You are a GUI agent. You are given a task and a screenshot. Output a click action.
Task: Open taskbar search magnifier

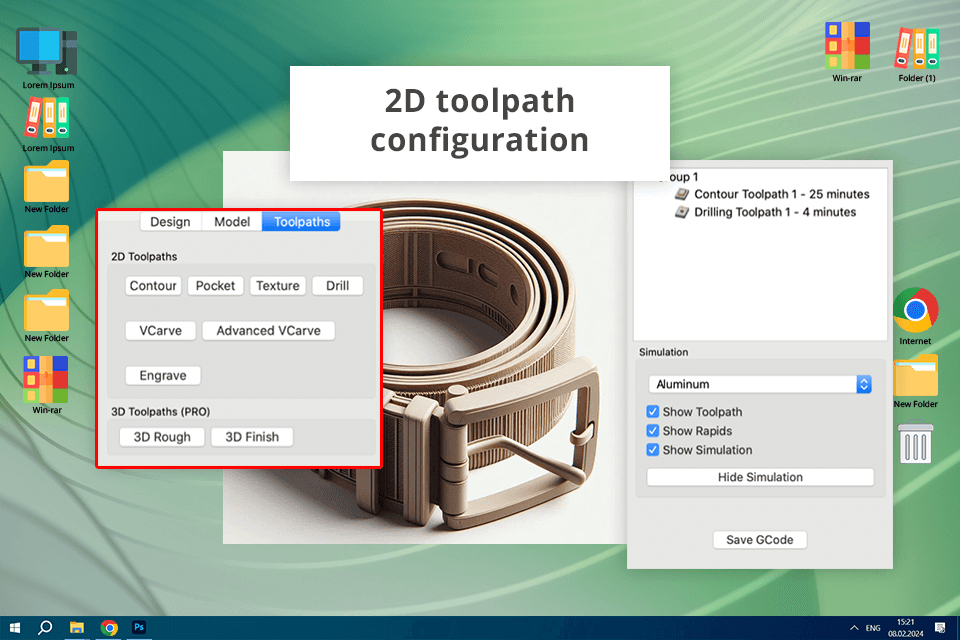[x=45, y=628]
